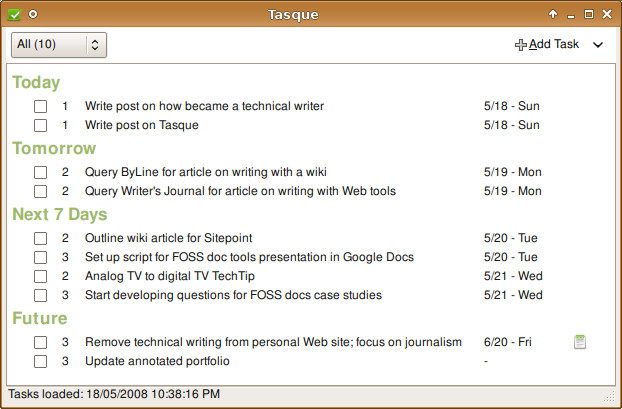Mark 'Outline wiki article for Sitepoint' complete

tap(40, 238)
